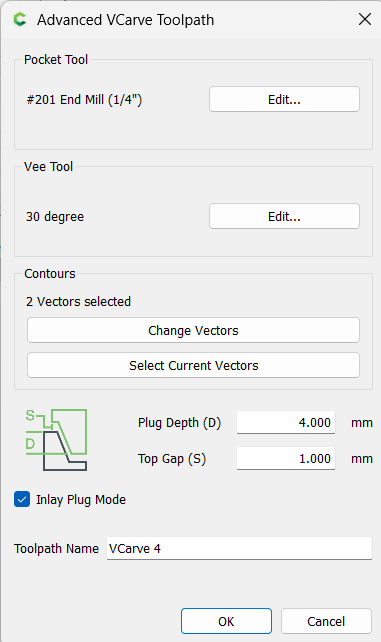Click Select Current Vectors button
Image resolution: width=381 pixels, height=642 pixels.
pos(193,365)
